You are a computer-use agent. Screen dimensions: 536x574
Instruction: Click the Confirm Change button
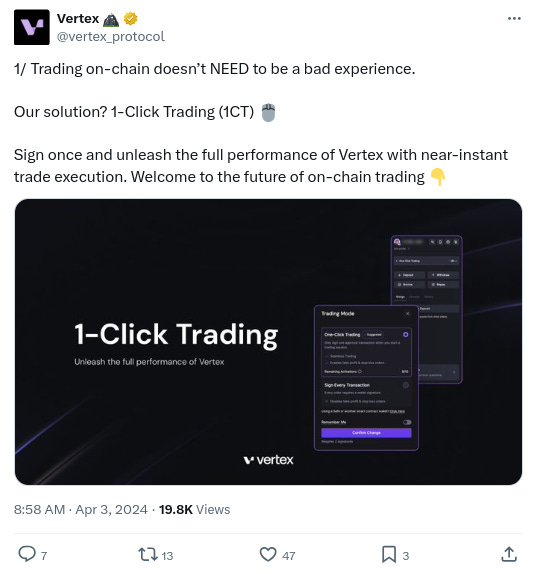(366, 433)
